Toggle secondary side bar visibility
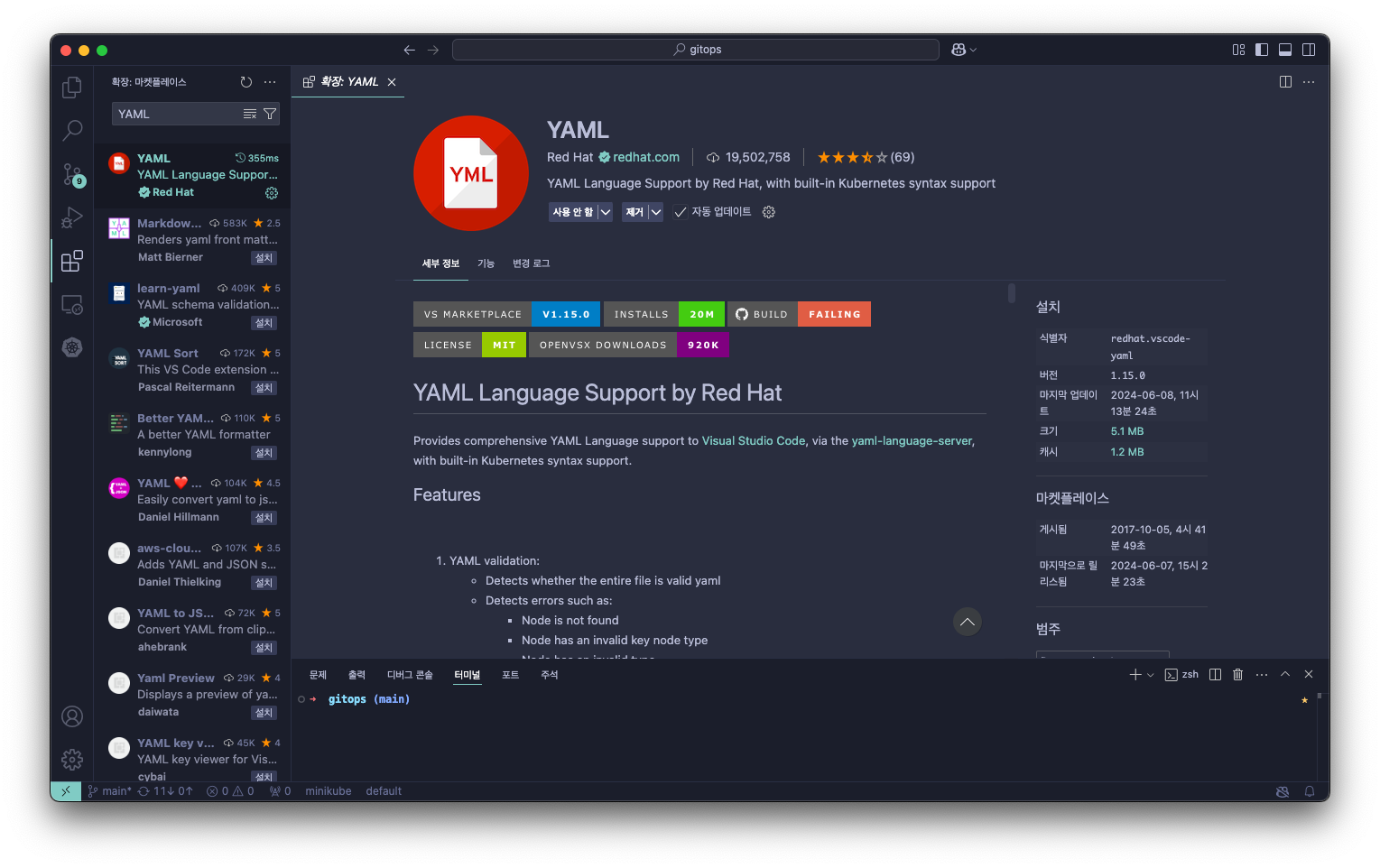 pyautogui.click(x=1309, y=50)
